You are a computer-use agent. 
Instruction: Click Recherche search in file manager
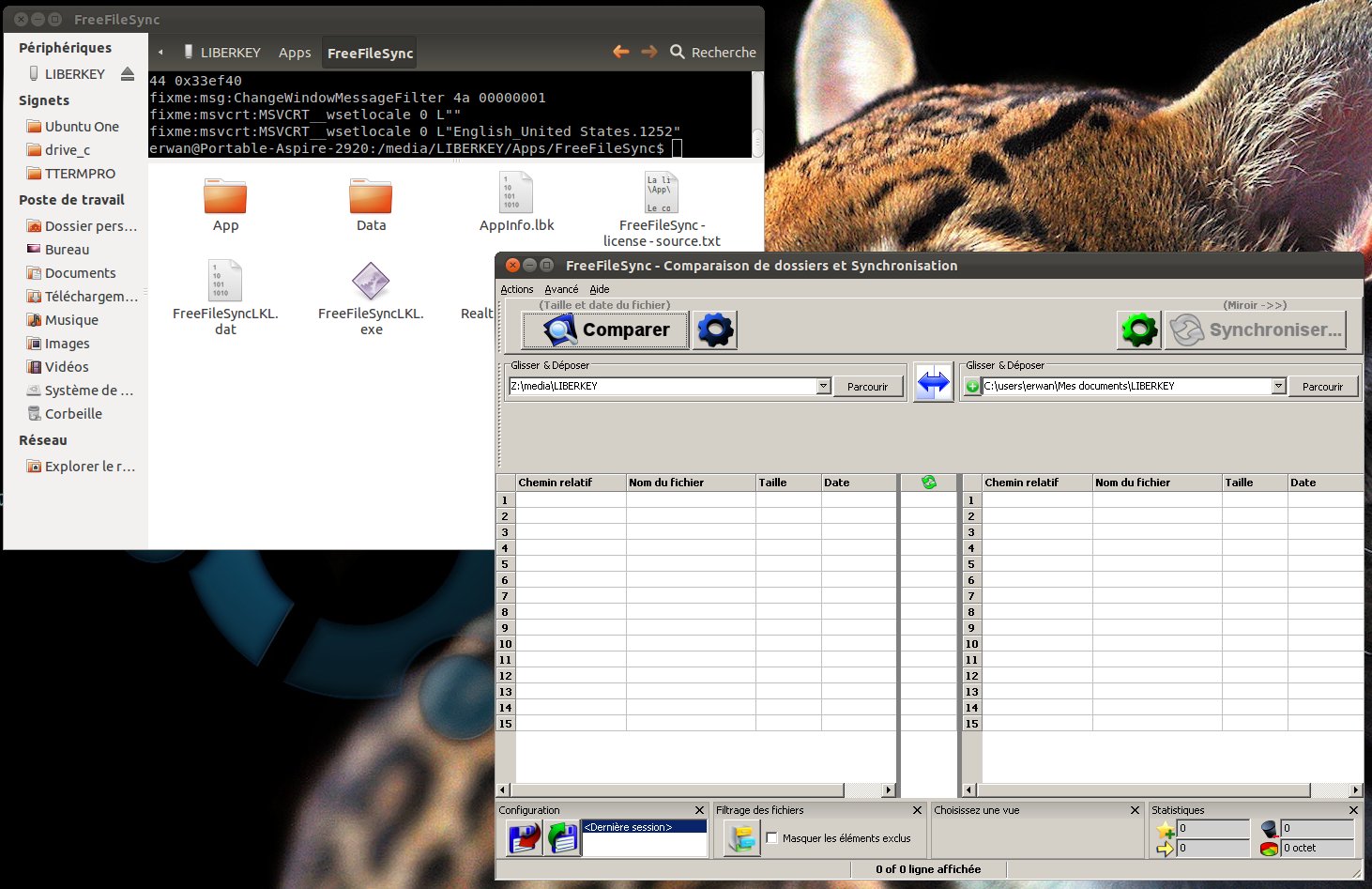(x=713, y=53)
